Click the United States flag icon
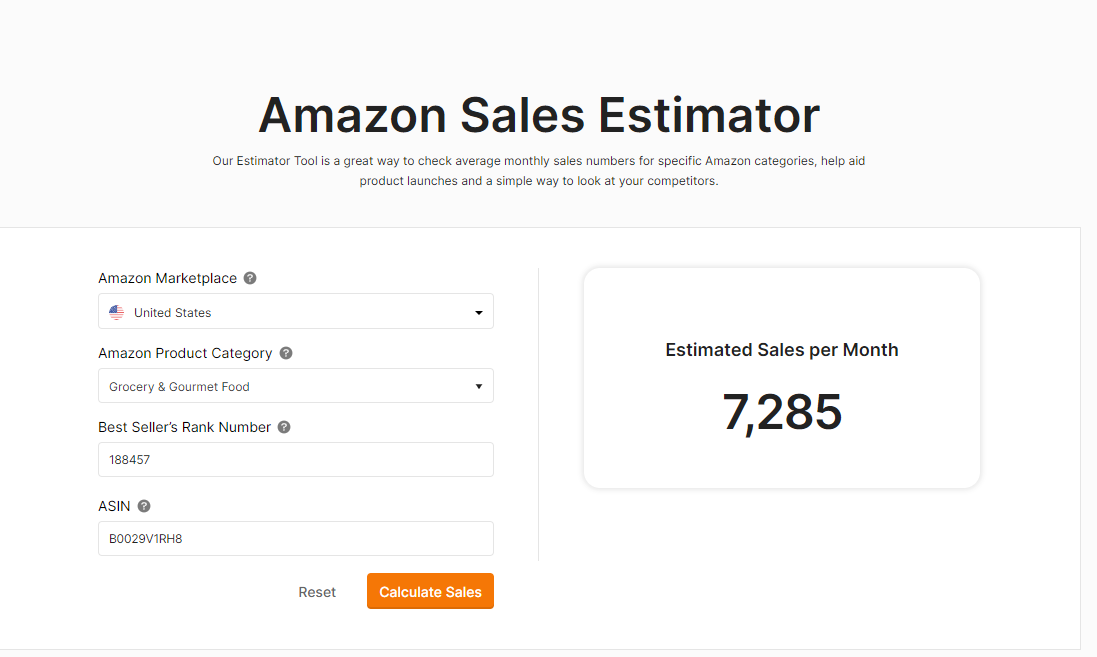This screenshot has height=657, width=1097. click(x=117, y=312)
